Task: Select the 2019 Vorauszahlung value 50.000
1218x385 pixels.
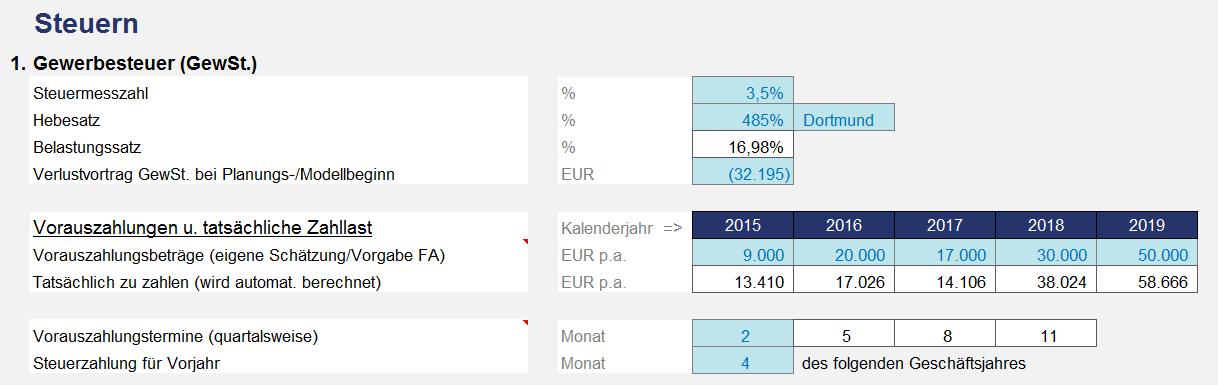Action: (1147, 255)
